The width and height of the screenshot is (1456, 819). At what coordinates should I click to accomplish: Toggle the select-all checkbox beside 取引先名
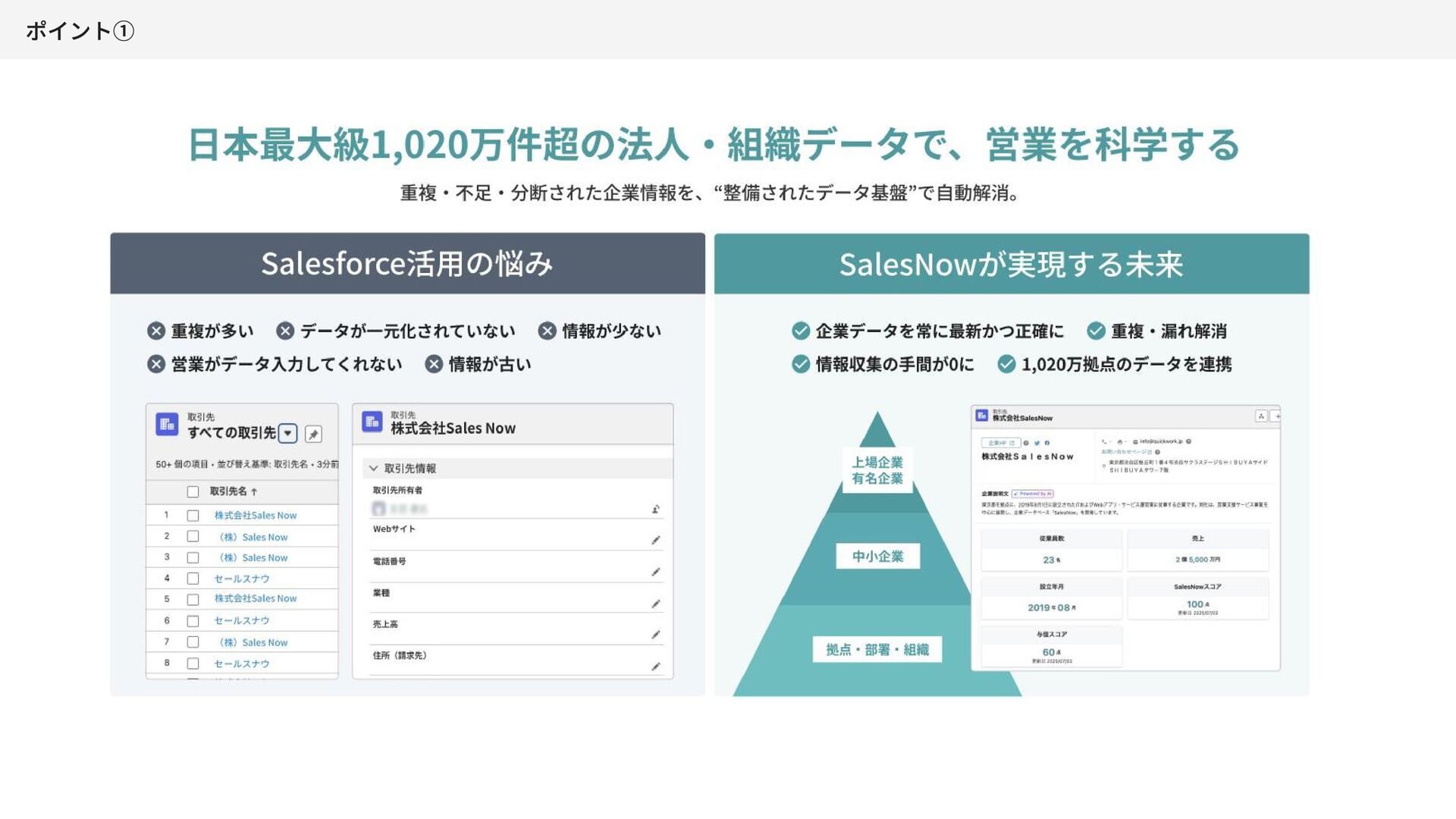pyautogui.click(x=193, y=492)
